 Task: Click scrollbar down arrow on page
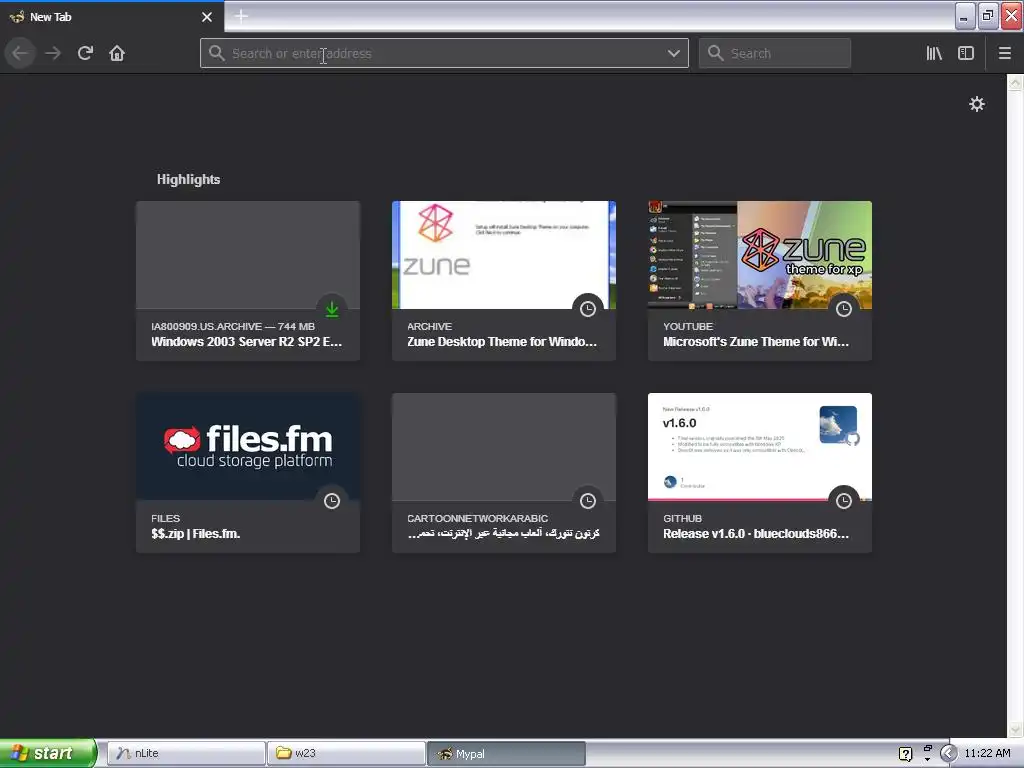[x=1015, y=729]
